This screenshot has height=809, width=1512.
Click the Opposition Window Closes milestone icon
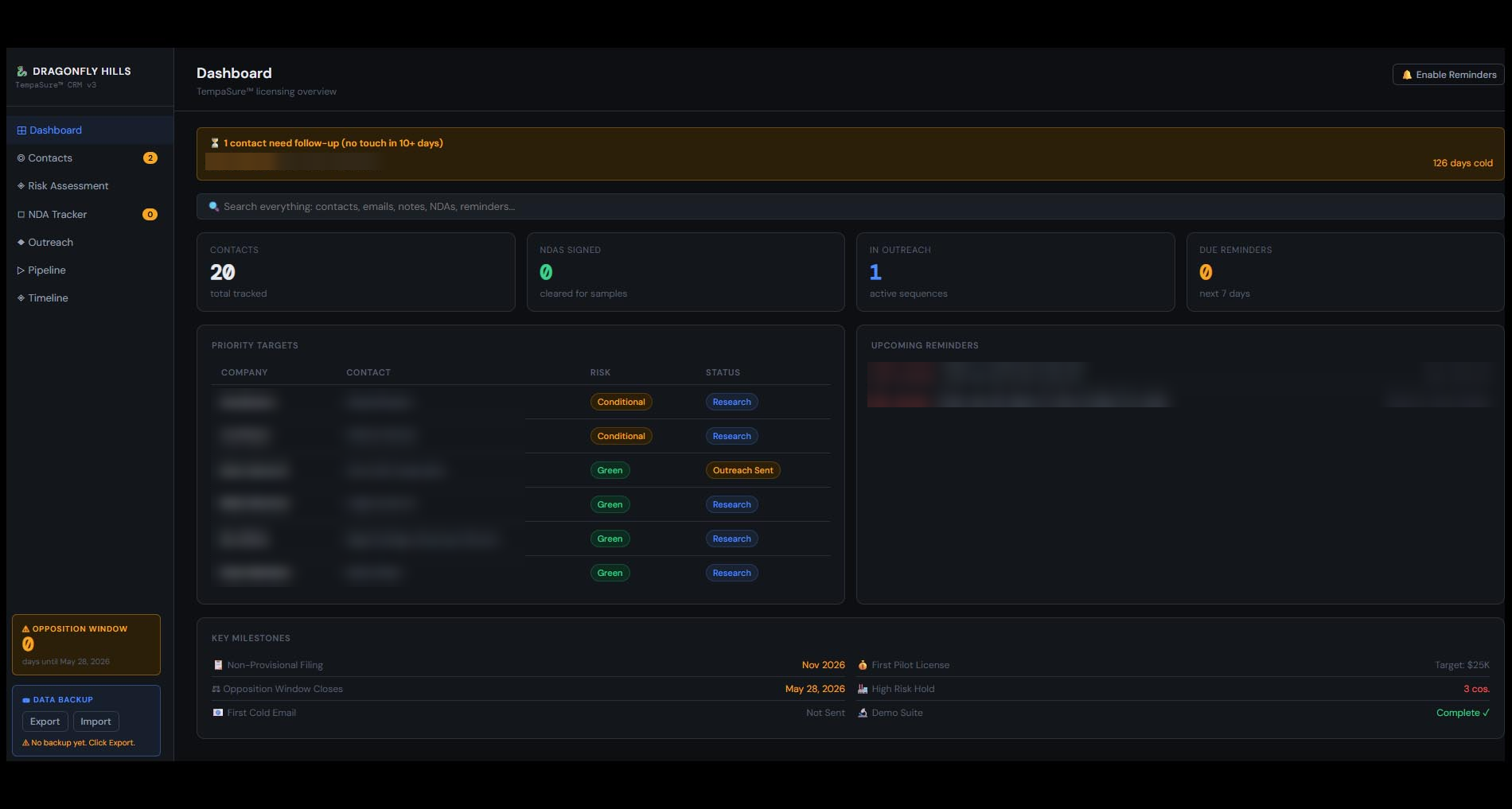pos(216,689)
